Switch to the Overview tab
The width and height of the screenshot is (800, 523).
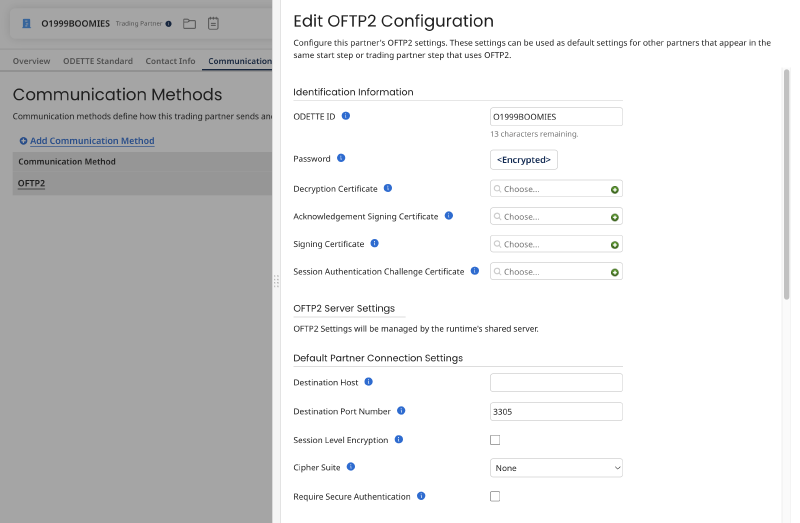[32, 61]
